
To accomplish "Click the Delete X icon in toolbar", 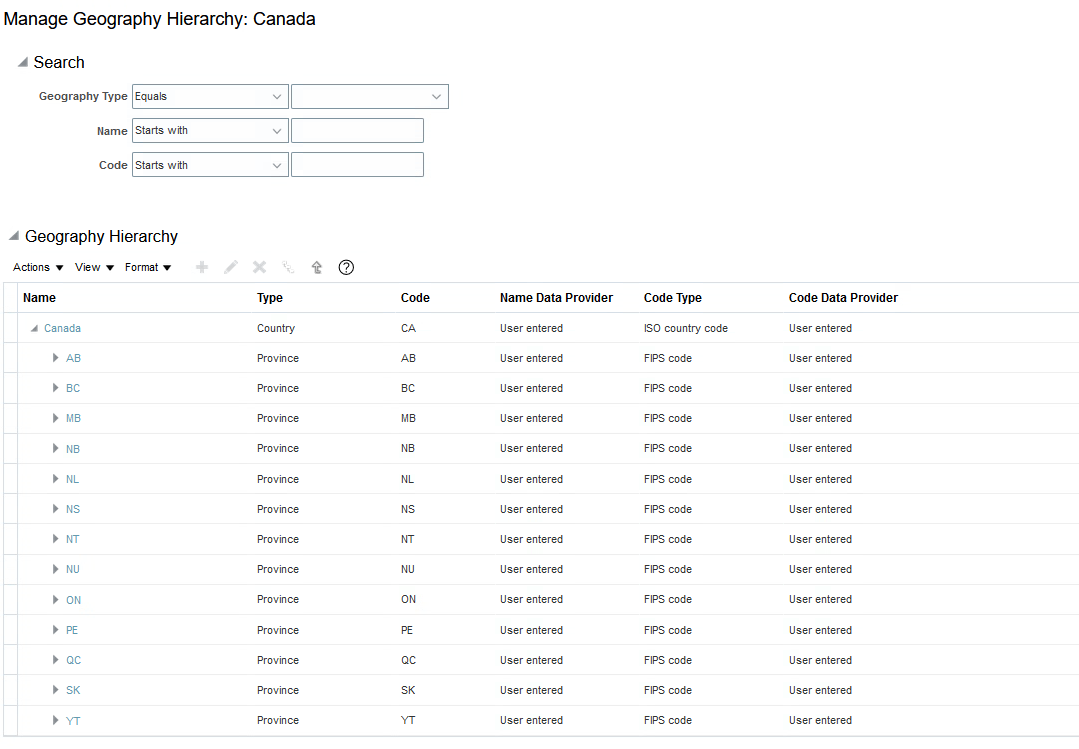I will pos(259,267).
